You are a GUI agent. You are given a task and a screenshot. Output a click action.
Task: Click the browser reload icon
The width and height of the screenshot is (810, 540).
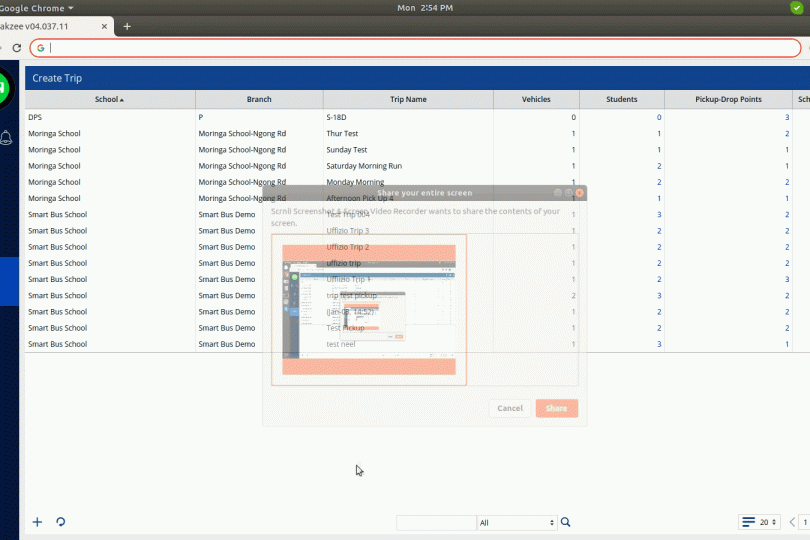(17, 48)
